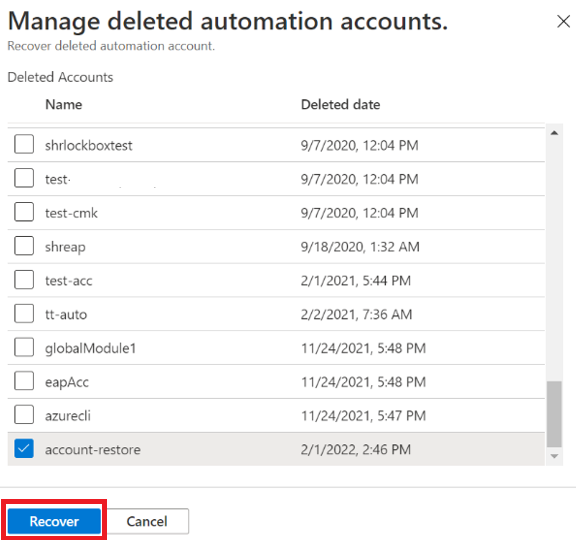Select the shreap account checkbox
The image size is (582, 540).
click(24, 246)
